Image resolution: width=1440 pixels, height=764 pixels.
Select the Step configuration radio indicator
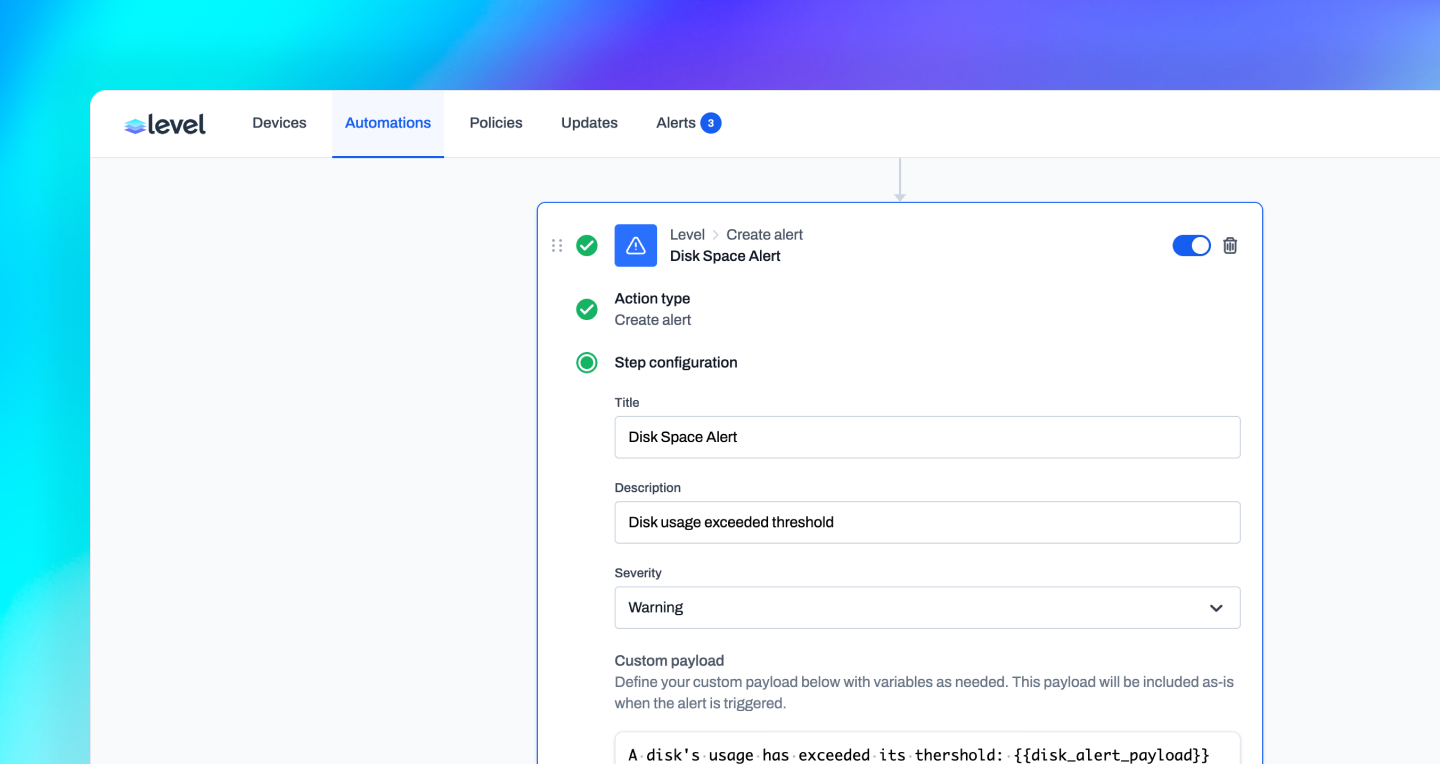(587, 362)
